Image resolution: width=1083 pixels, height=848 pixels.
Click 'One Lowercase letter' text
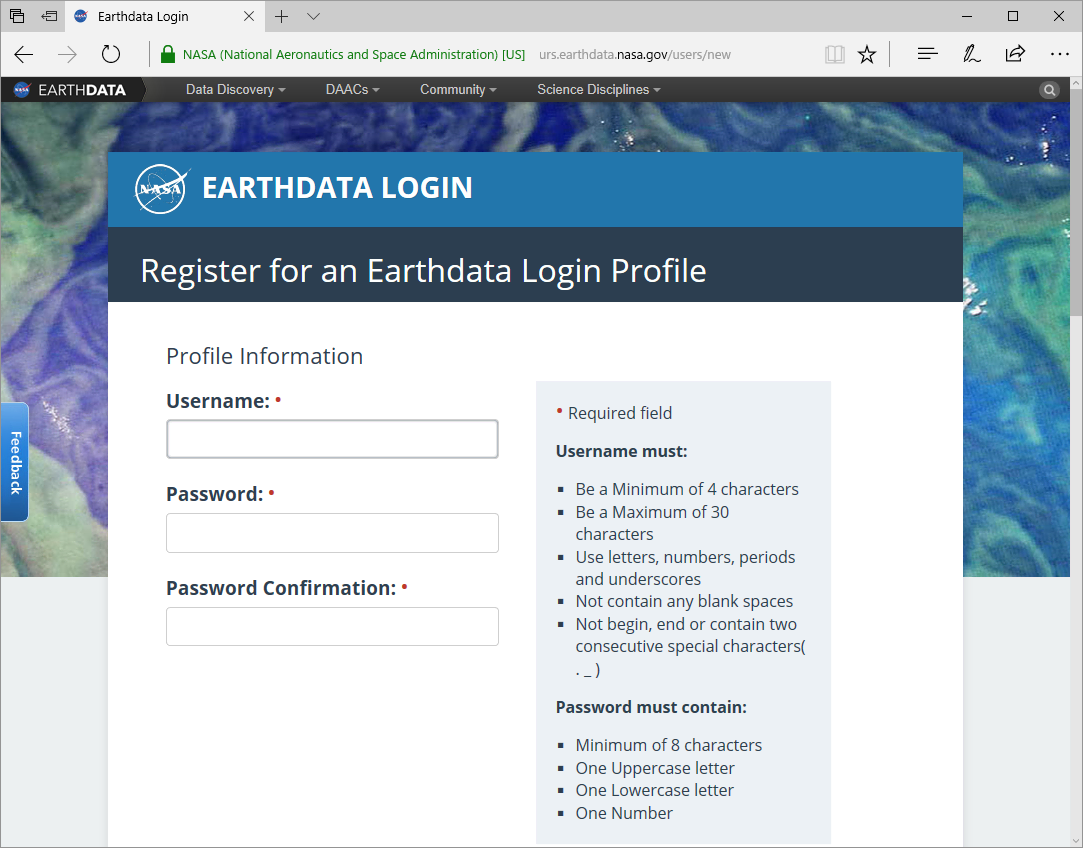(655, 791)
